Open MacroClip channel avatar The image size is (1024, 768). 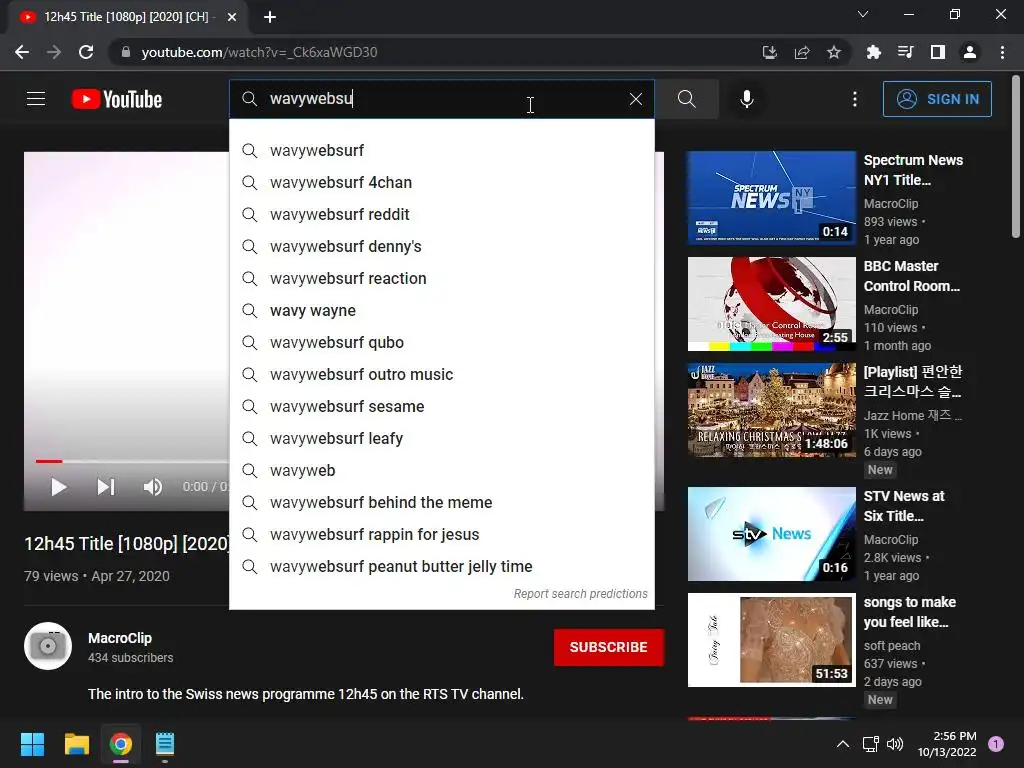tap(48, 647)
